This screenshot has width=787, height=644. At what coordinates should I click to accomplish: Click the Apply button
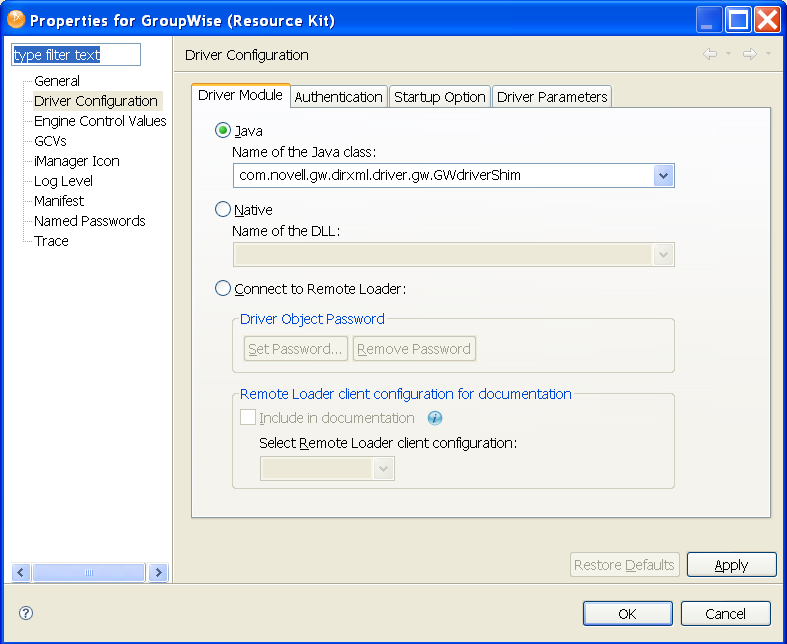pos(731,565)
